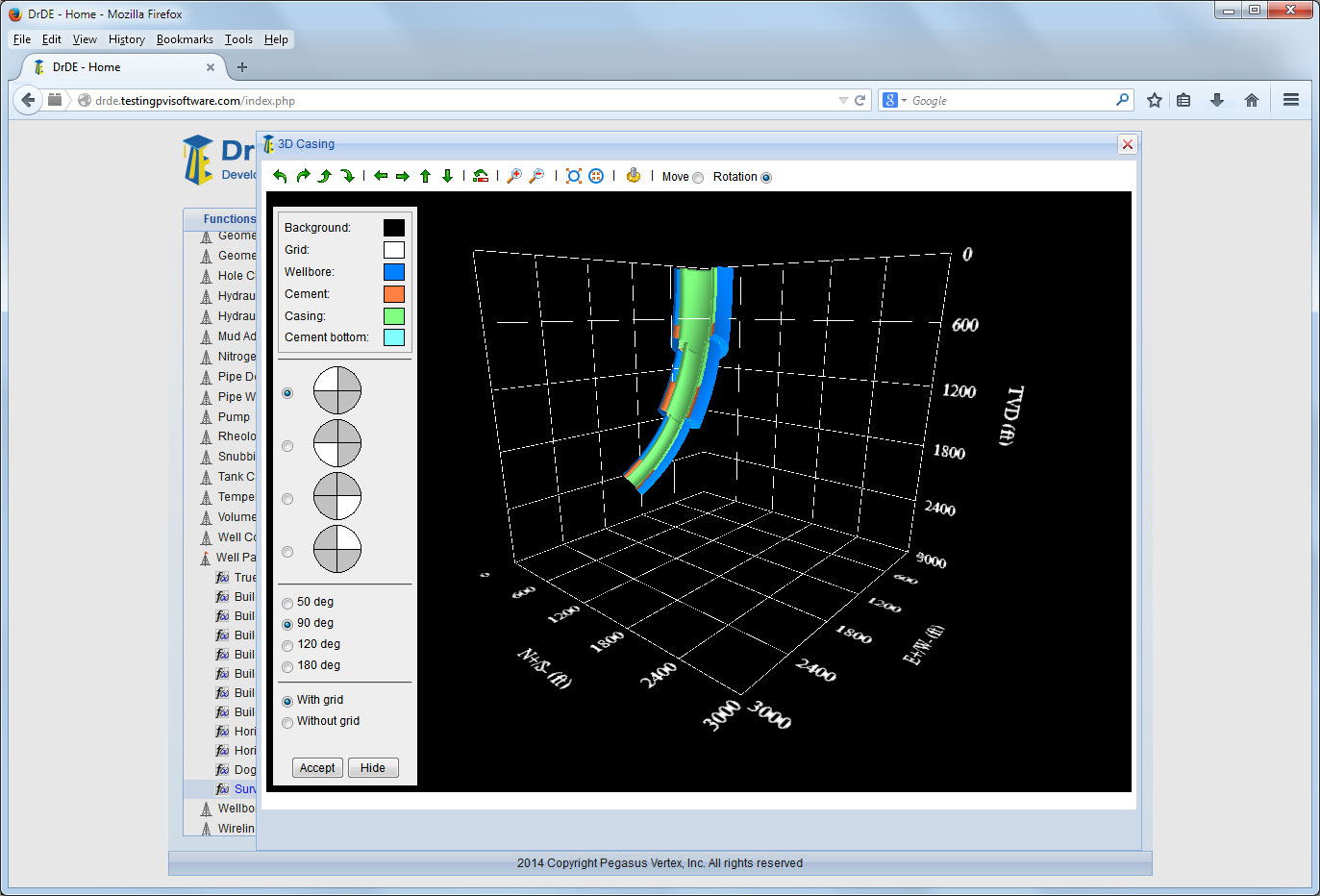Image resolution: width=1320 pixels, height=896 pixels.
Task: Click the zoom in magnifier icon
Action: coord(514,176)
